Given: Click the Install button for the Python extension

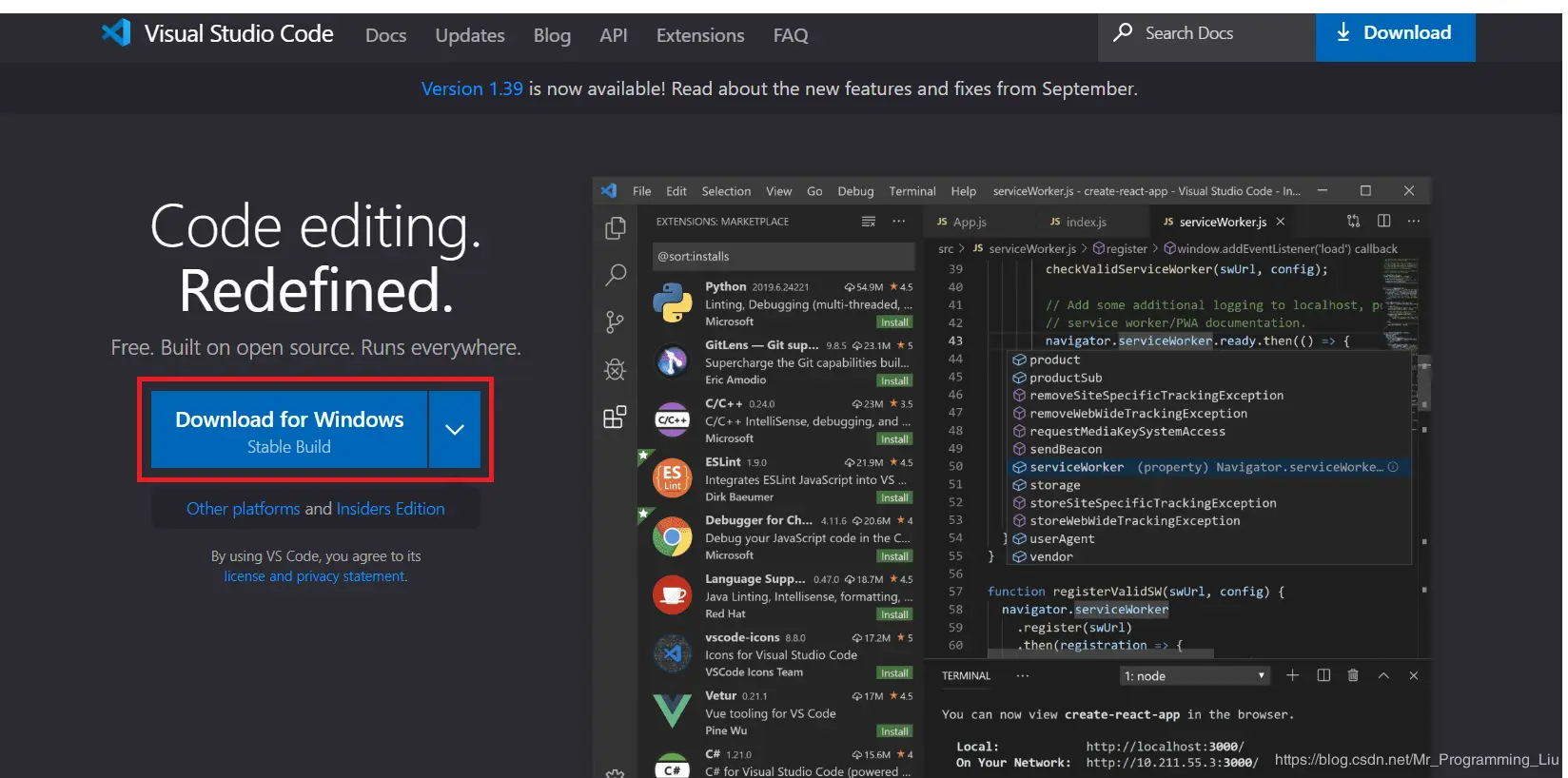Looking at the screenshot, I should click(x=893, y=322).
